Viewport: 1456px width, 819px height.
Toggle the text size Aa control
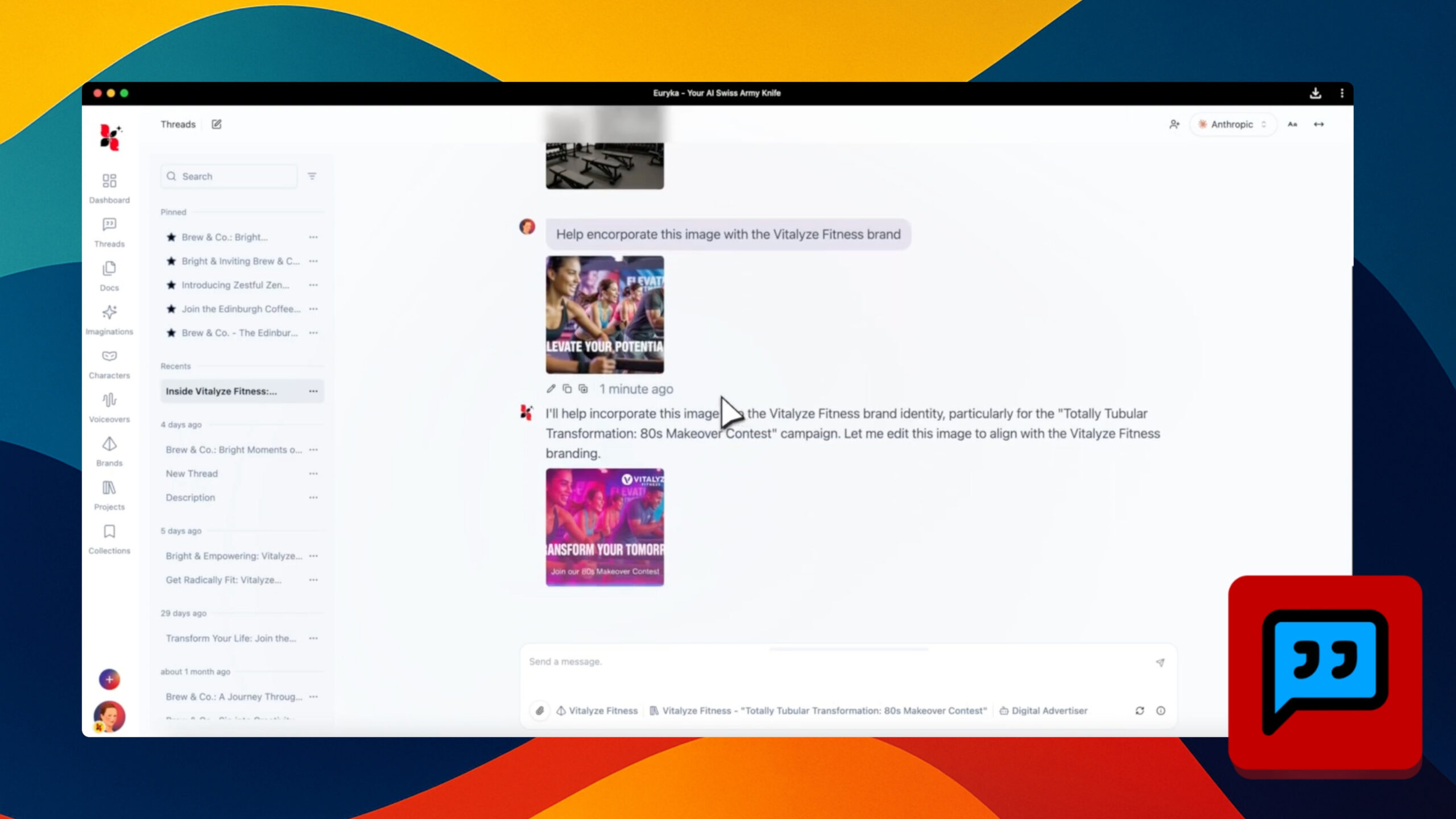1292,124
